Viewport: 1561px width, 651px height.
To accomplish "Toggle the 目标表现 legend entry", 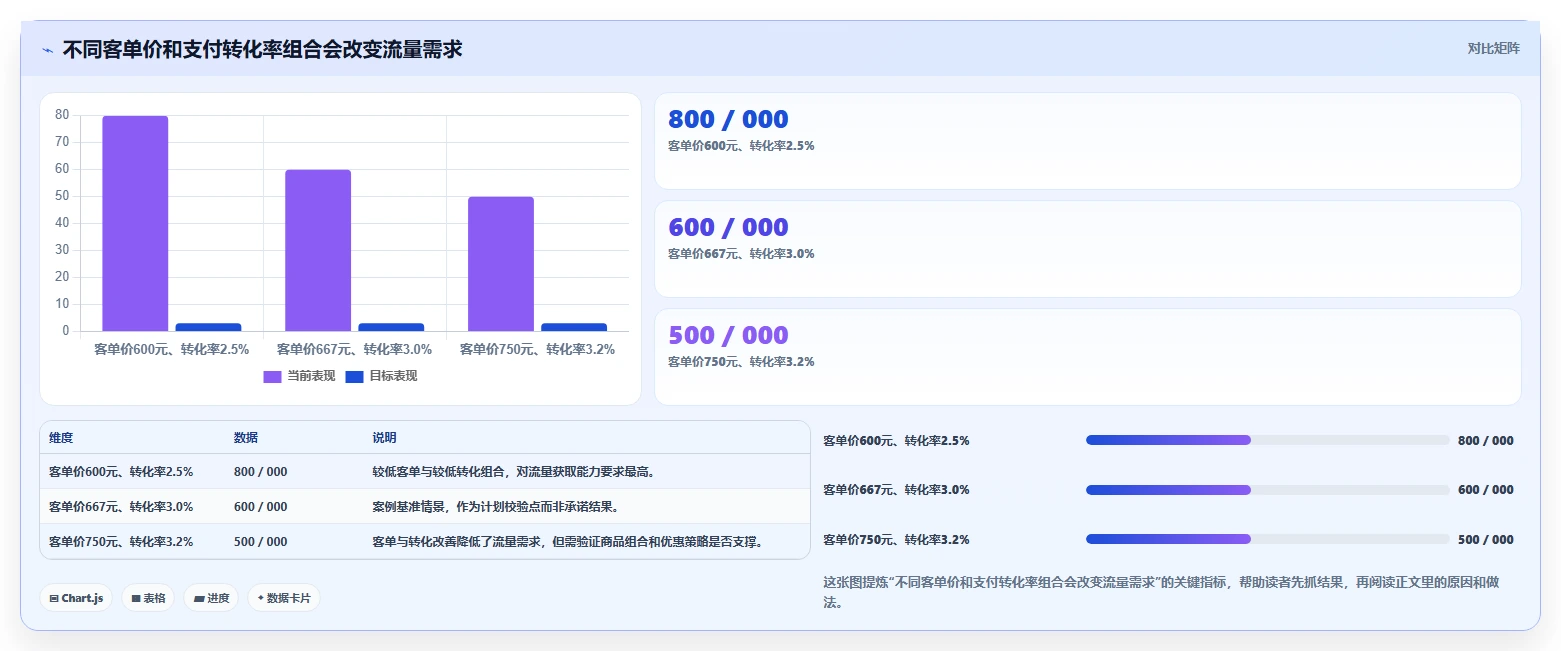I will pos(381,376).
